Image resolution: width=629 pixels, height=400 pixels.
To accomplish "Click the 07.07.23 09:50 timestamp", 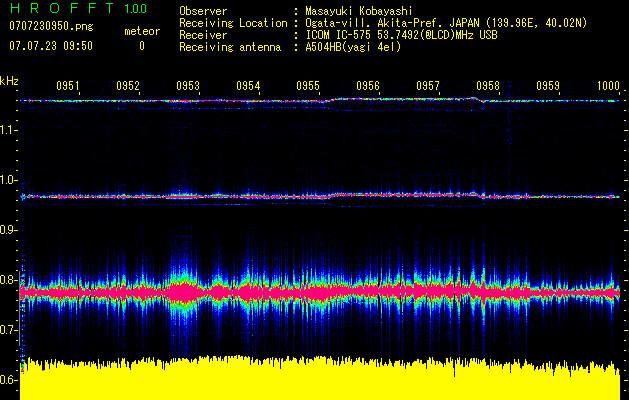I will pos(50,46).
